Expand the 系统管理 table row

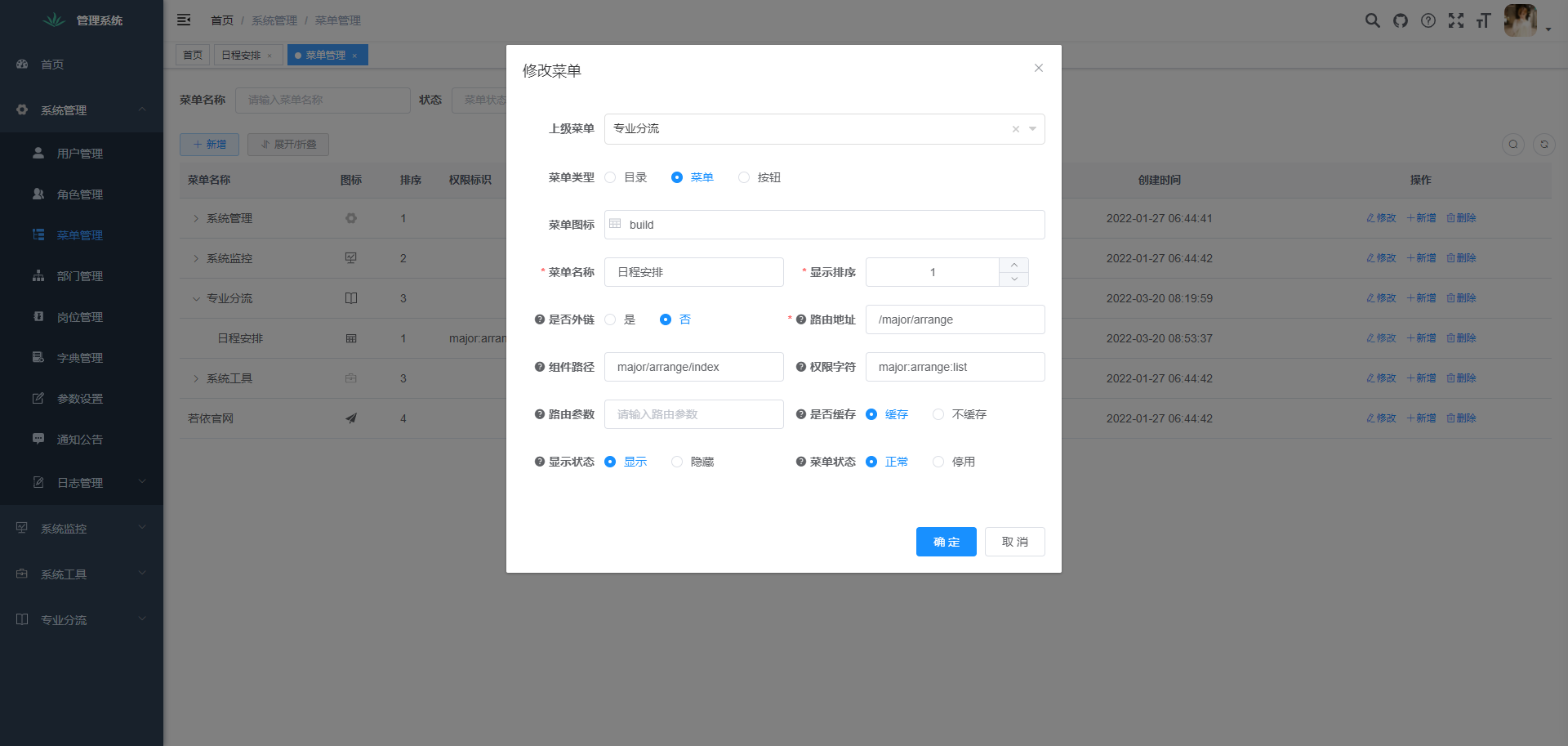(x=196, y=218)
